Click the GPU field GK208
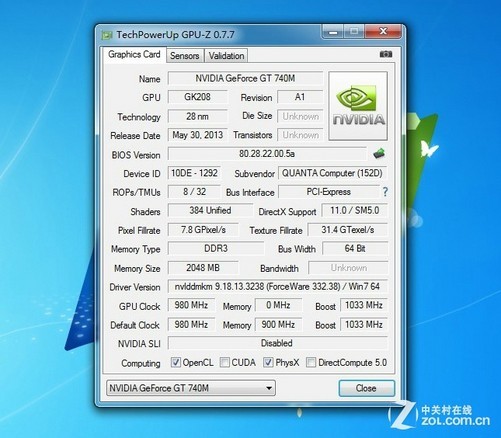501x438 pixels. tap(197, 97)
